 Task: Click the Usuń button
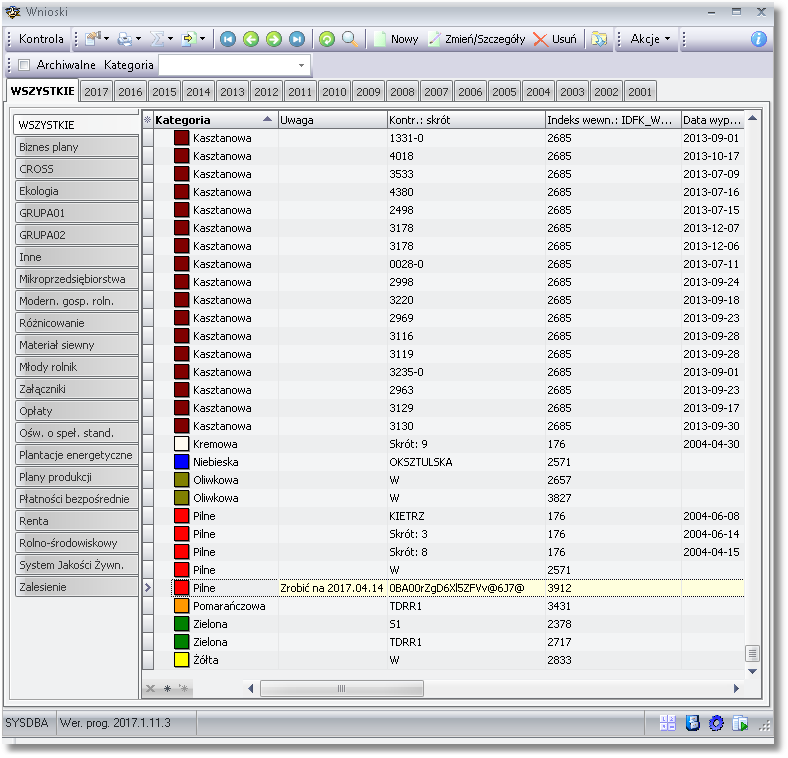coord(555,39)
